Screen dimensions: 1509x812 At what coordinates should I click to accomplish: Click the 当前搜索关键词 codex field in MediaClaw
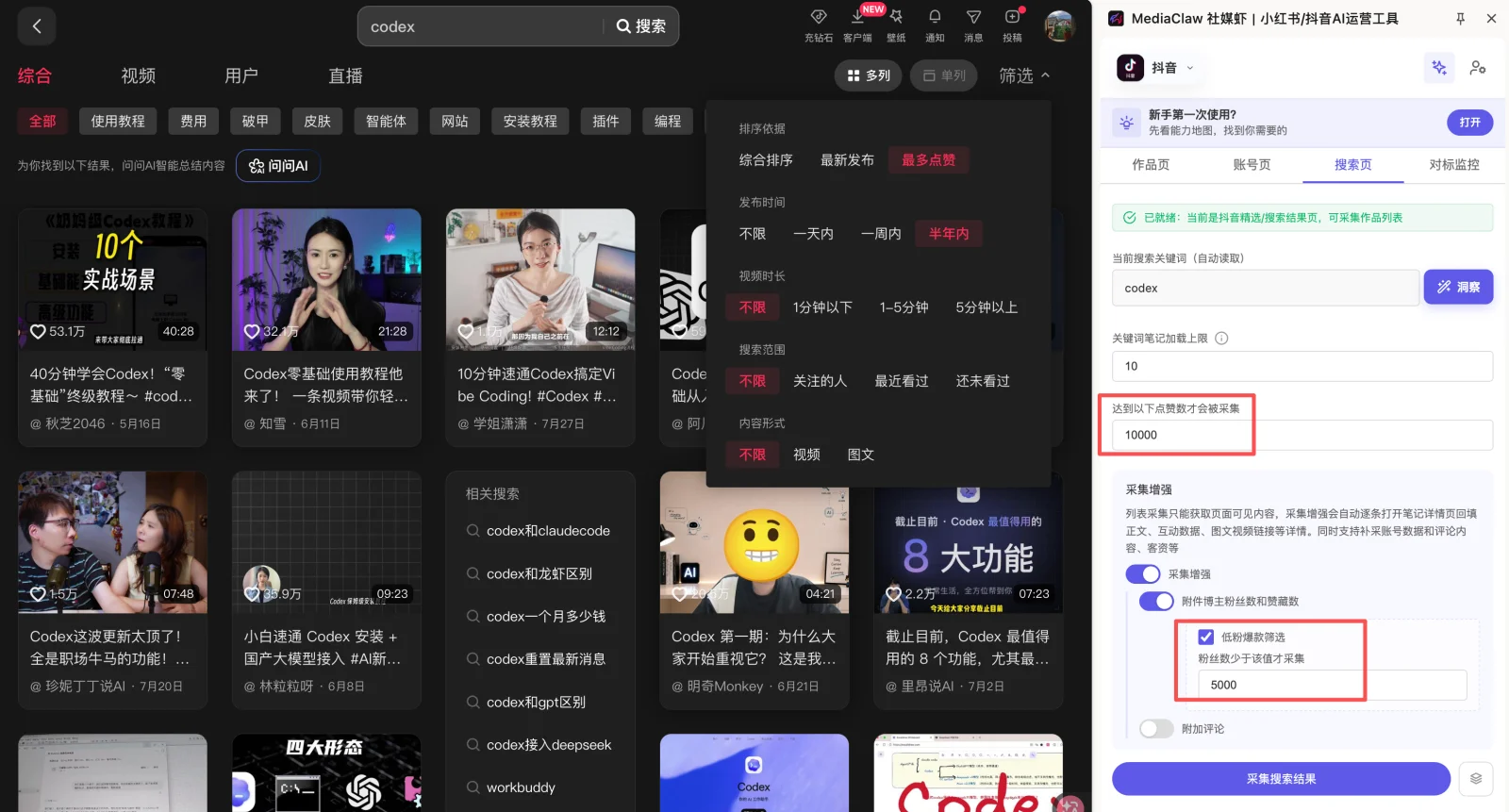(x=1266, y=288)
